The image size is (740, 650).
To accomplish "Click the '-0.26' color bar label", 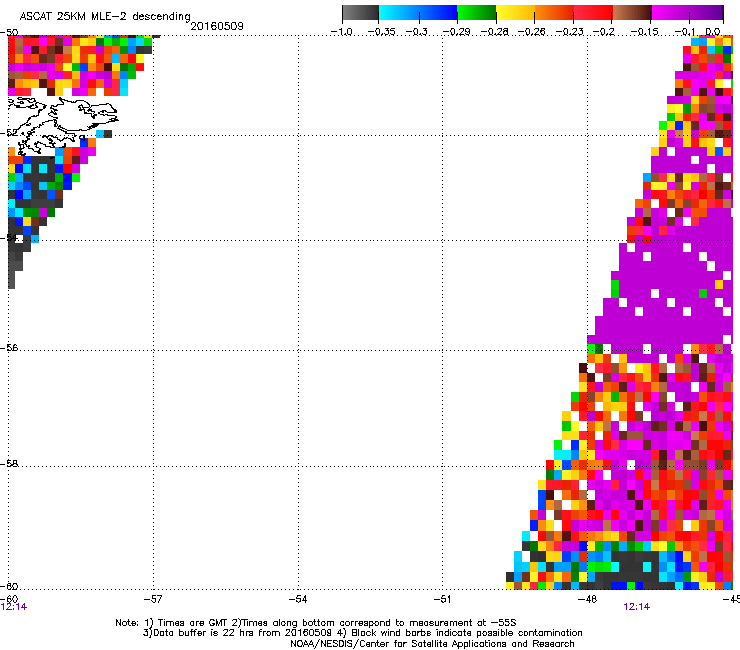I will click(x=532, y=32).
